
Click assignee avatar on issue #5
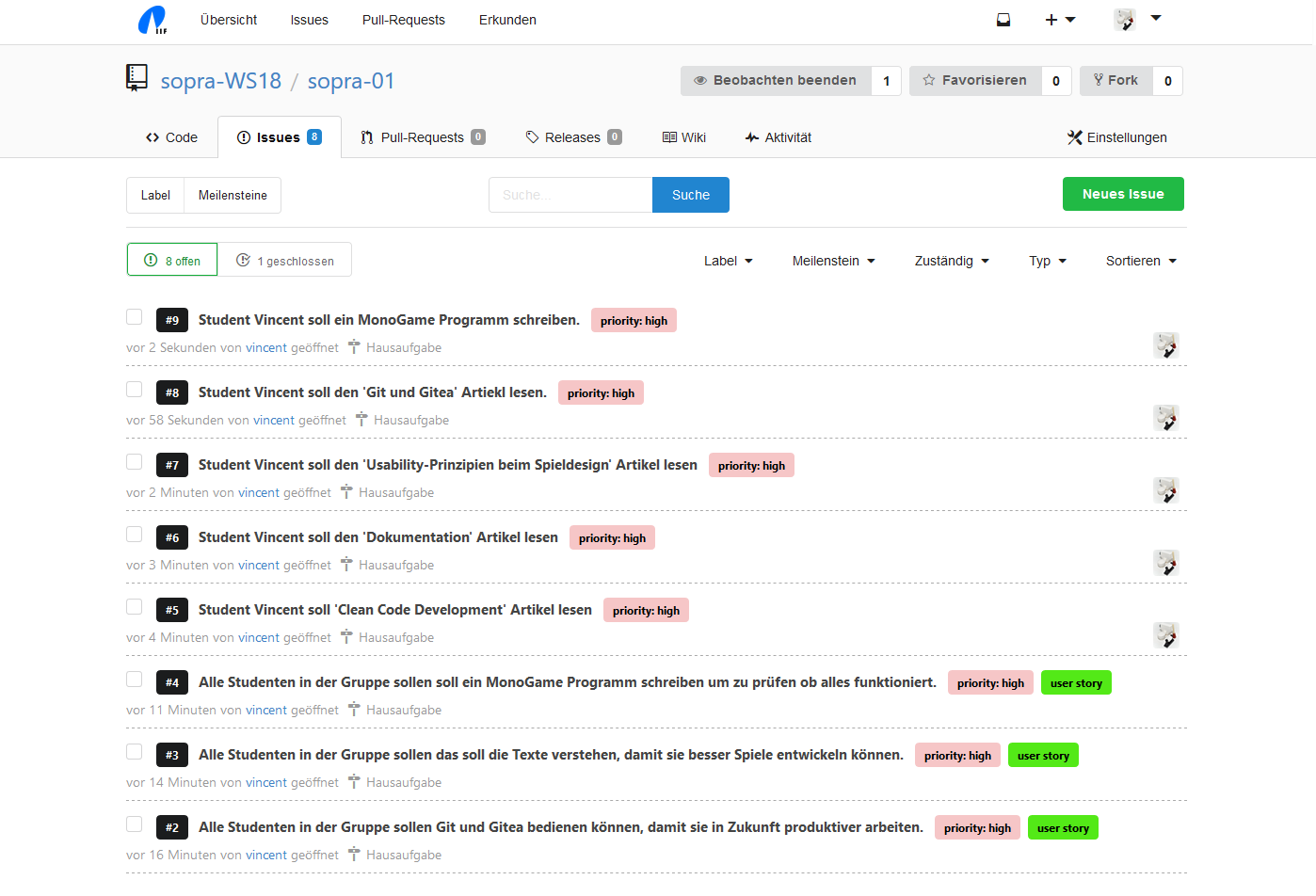tap(1166, 635)
